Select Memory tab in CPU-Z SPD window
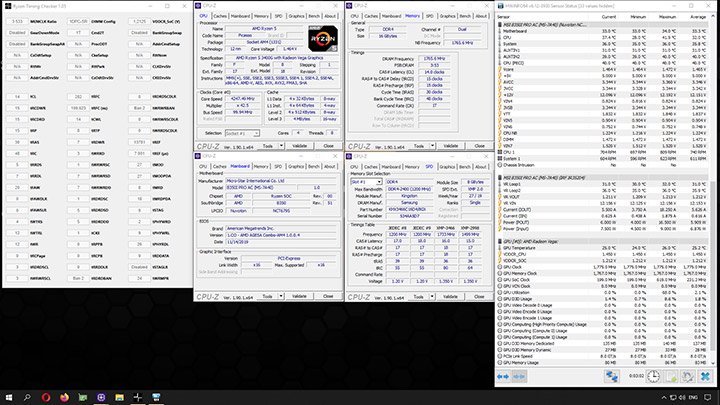 (x=412, y=167)
